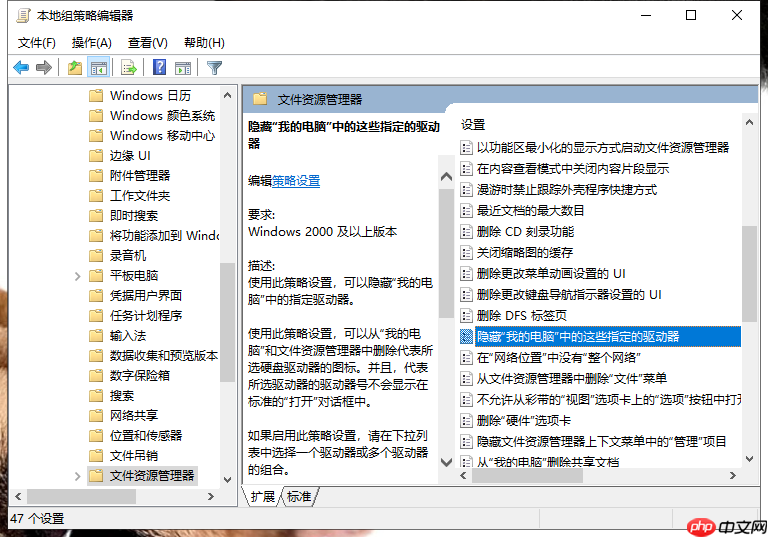Image resolution: width=768 pixels, height=537 pixels.
Task: Select the 任务计划程序 folder
Action: click(136, 316)
